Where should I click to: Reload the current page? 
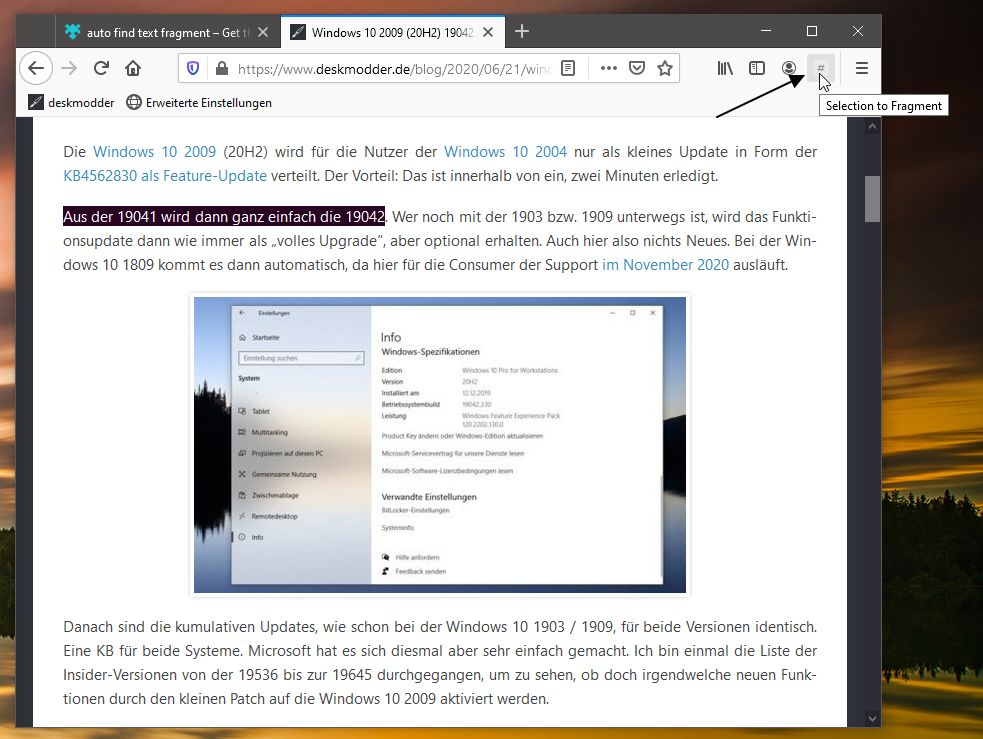click(x=101, y=68)
